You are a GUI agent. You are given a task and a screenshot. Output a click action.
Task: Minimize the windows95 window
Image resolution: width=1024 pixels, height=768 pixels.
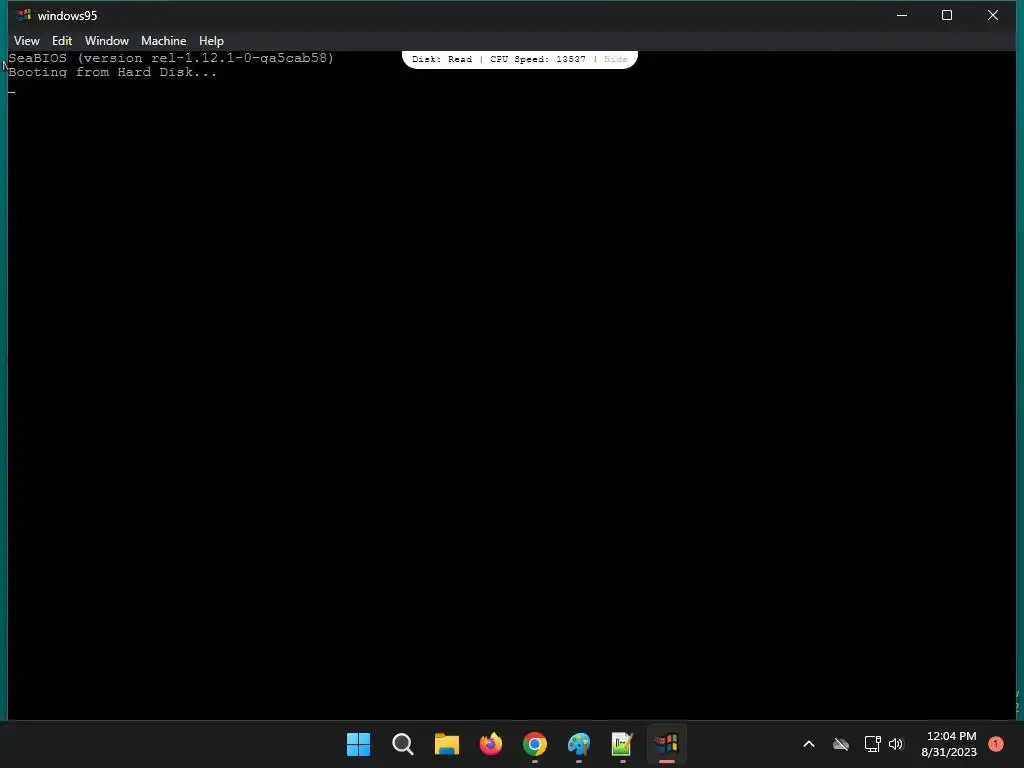902,15
